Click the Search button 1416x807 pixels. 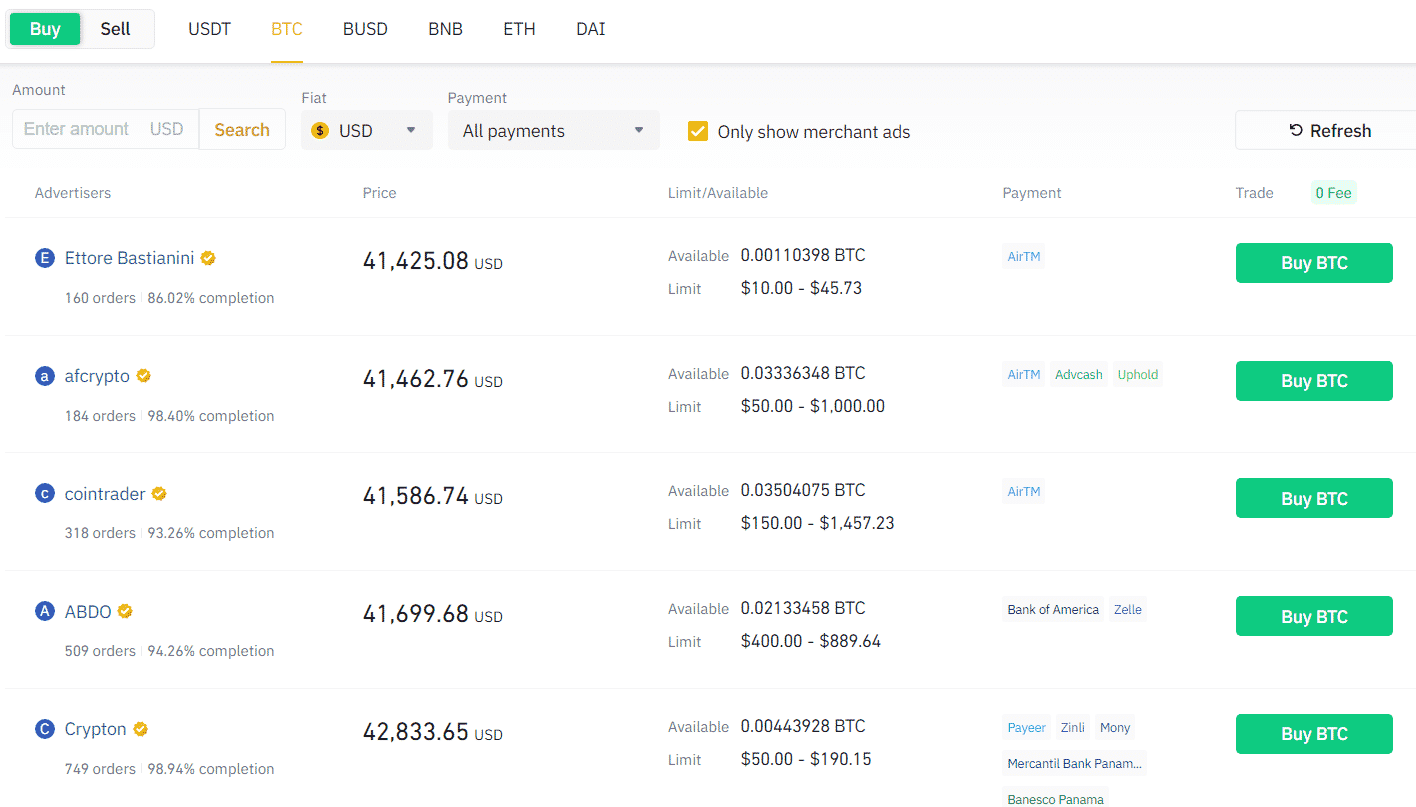242,130
